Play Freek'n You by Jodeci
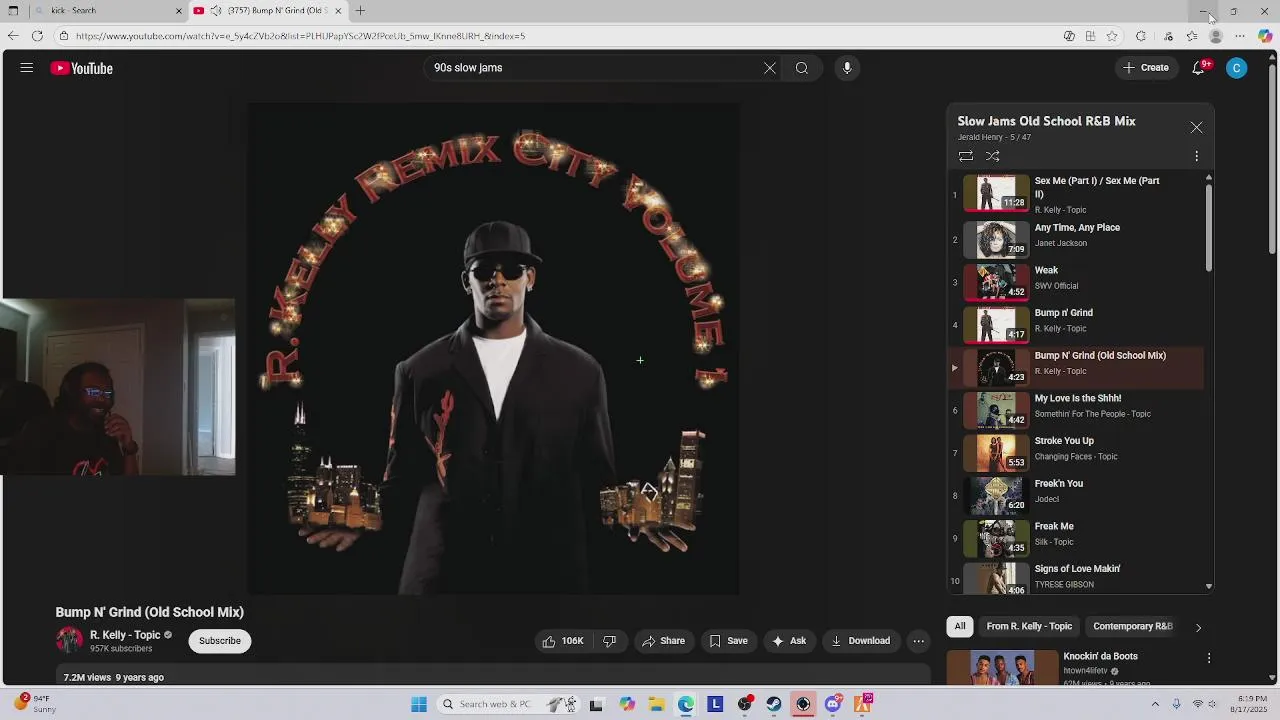 tap(1077, 495)
